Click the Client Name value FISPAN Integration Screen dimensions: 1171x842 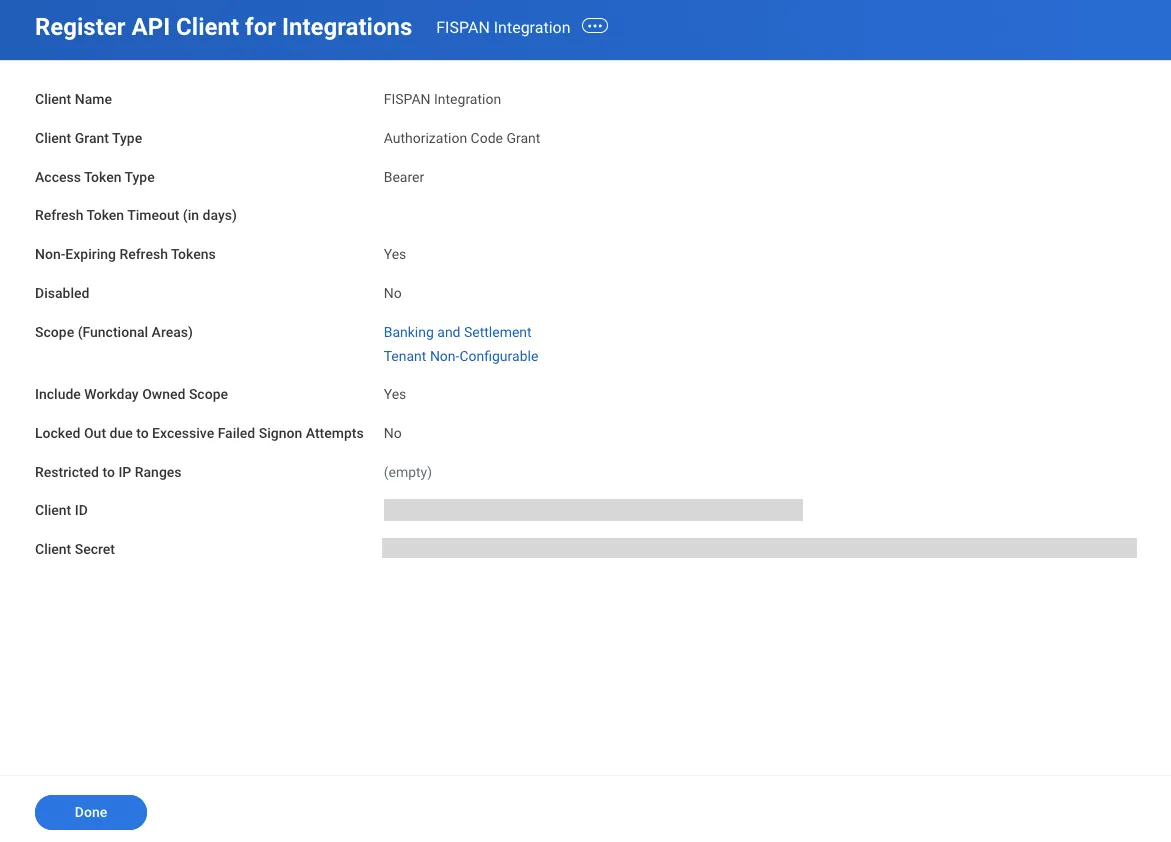442,99
